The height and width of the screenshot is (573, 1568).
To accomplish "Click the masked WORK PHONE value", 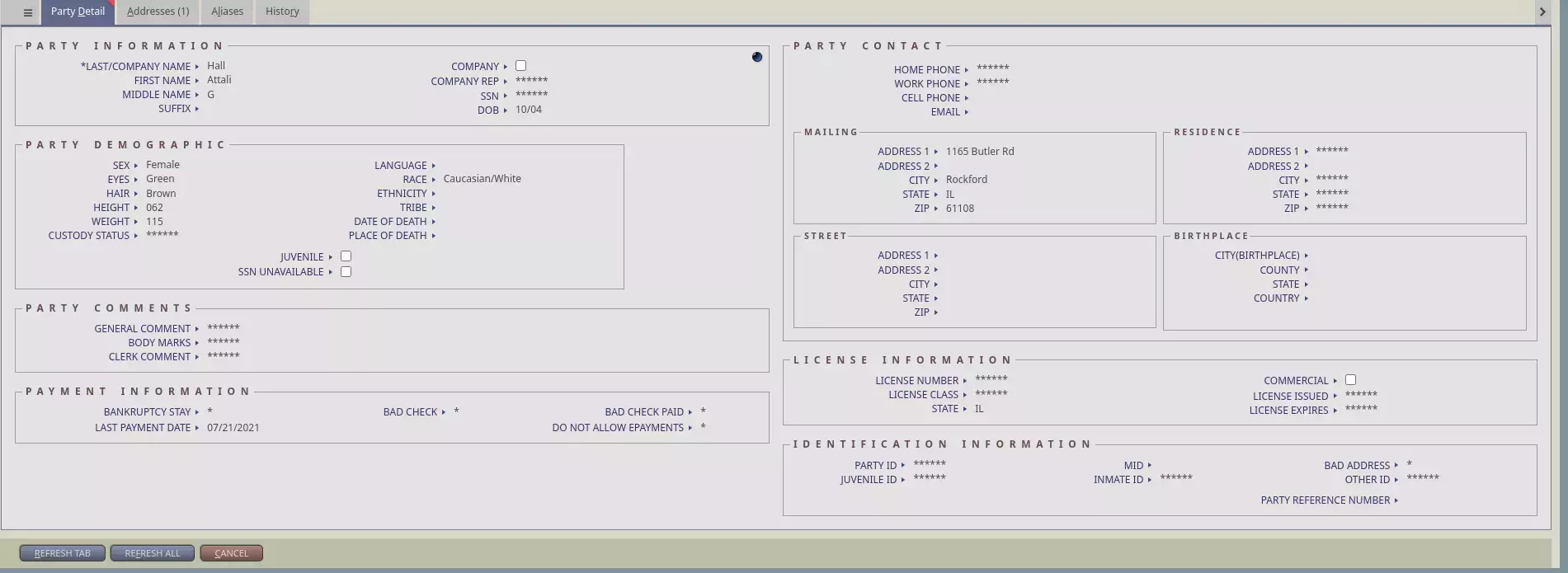I will tap(993, 83).
